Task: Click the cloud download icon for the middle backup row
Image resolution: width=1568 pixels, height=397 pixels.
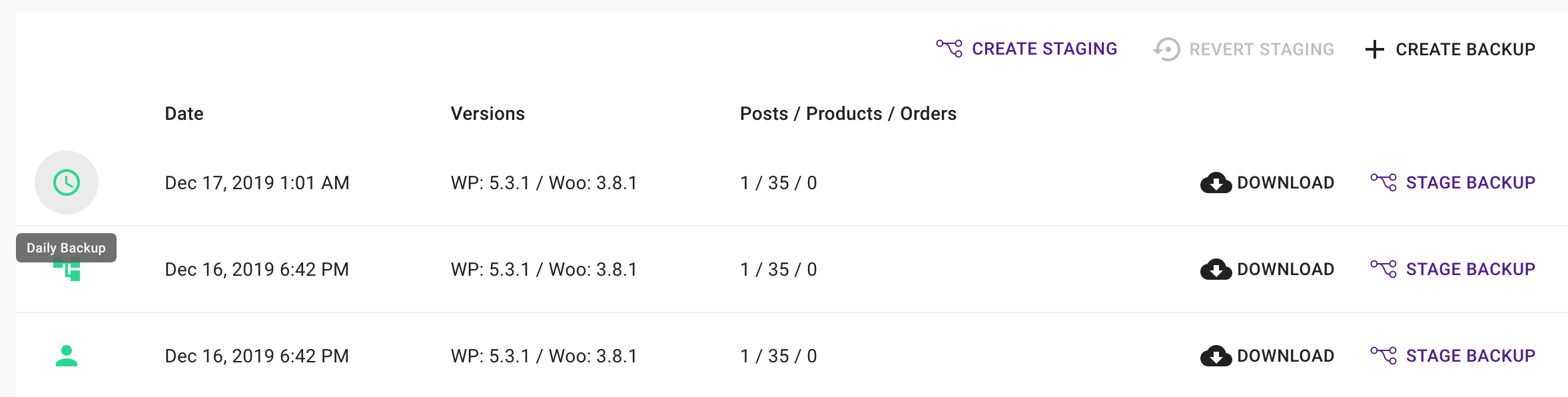Action: tap(1216, 269)
